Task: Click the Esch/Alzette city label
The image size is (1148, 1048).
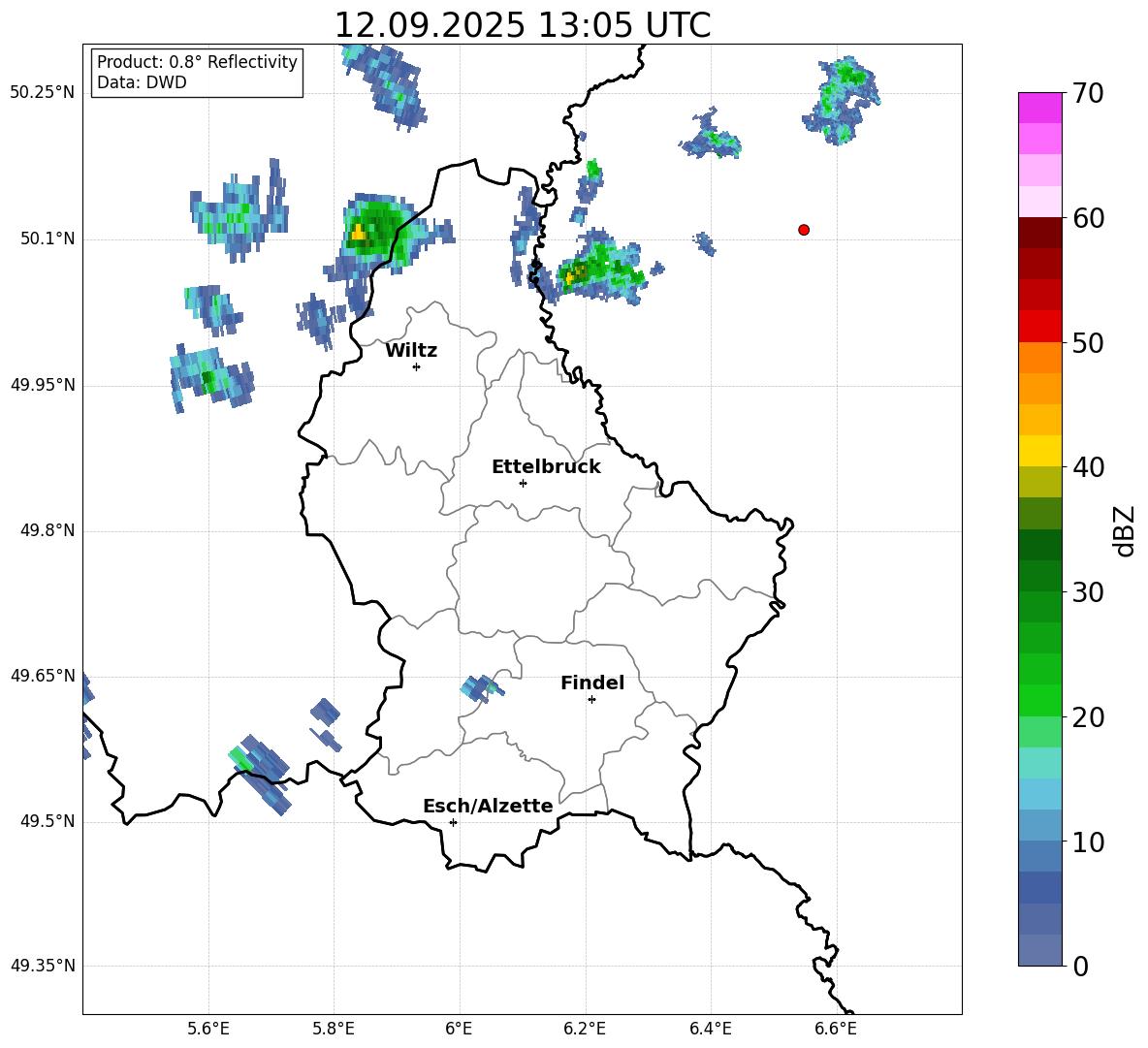Action: [x=488, y=807]
